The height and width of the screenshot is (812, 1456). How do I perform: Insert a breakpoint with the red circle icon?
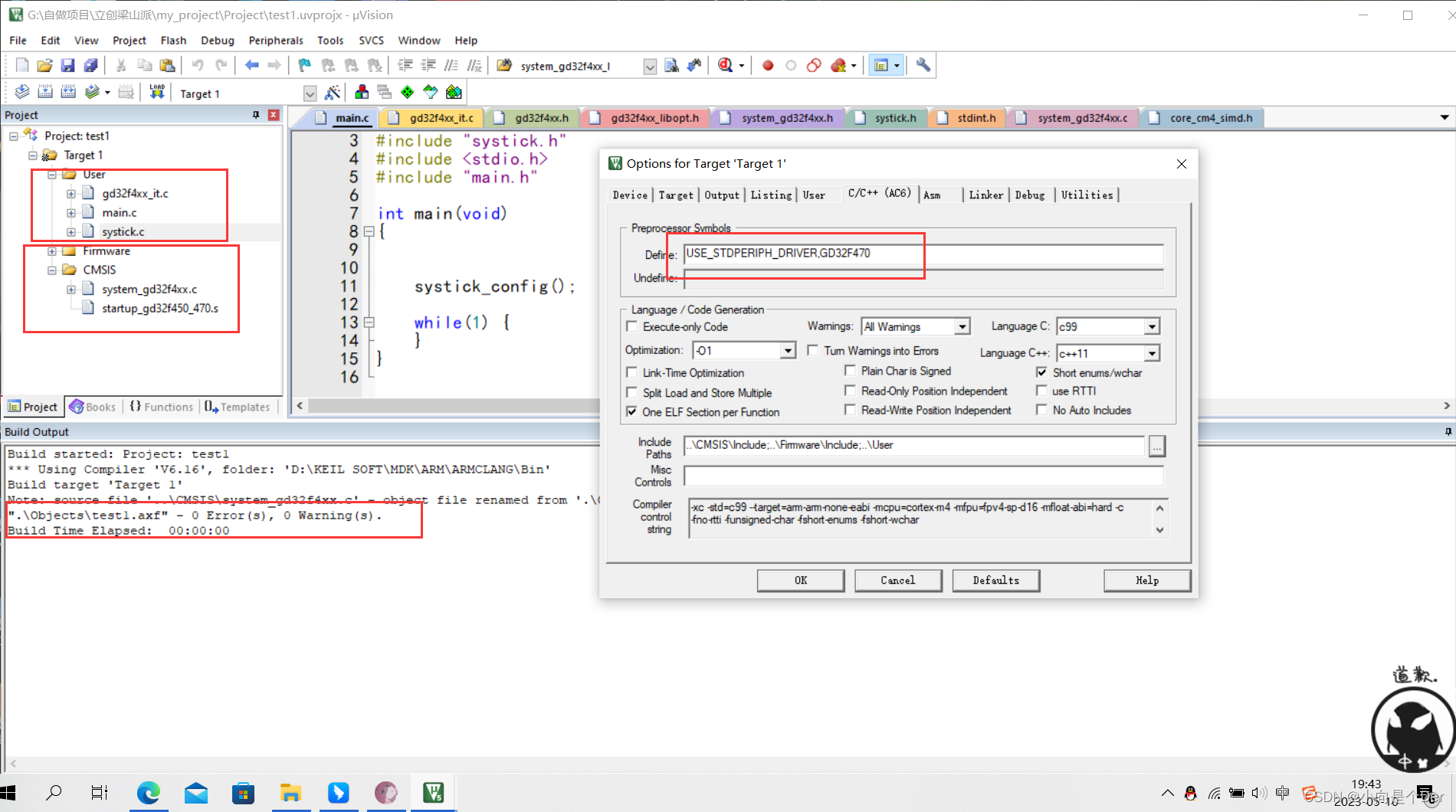click(x=768, y=66)
